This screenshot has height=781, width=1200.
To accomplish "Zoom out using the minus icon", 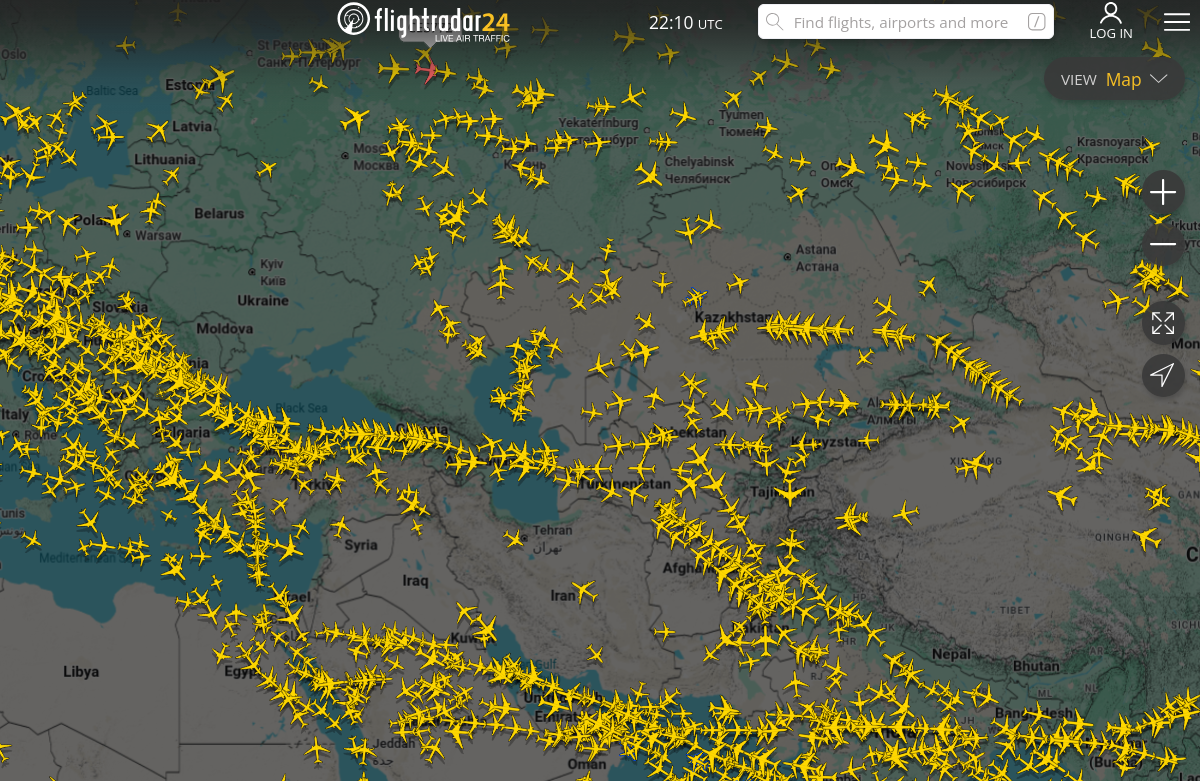I will pyautogui.click(x=1163, y=243).
